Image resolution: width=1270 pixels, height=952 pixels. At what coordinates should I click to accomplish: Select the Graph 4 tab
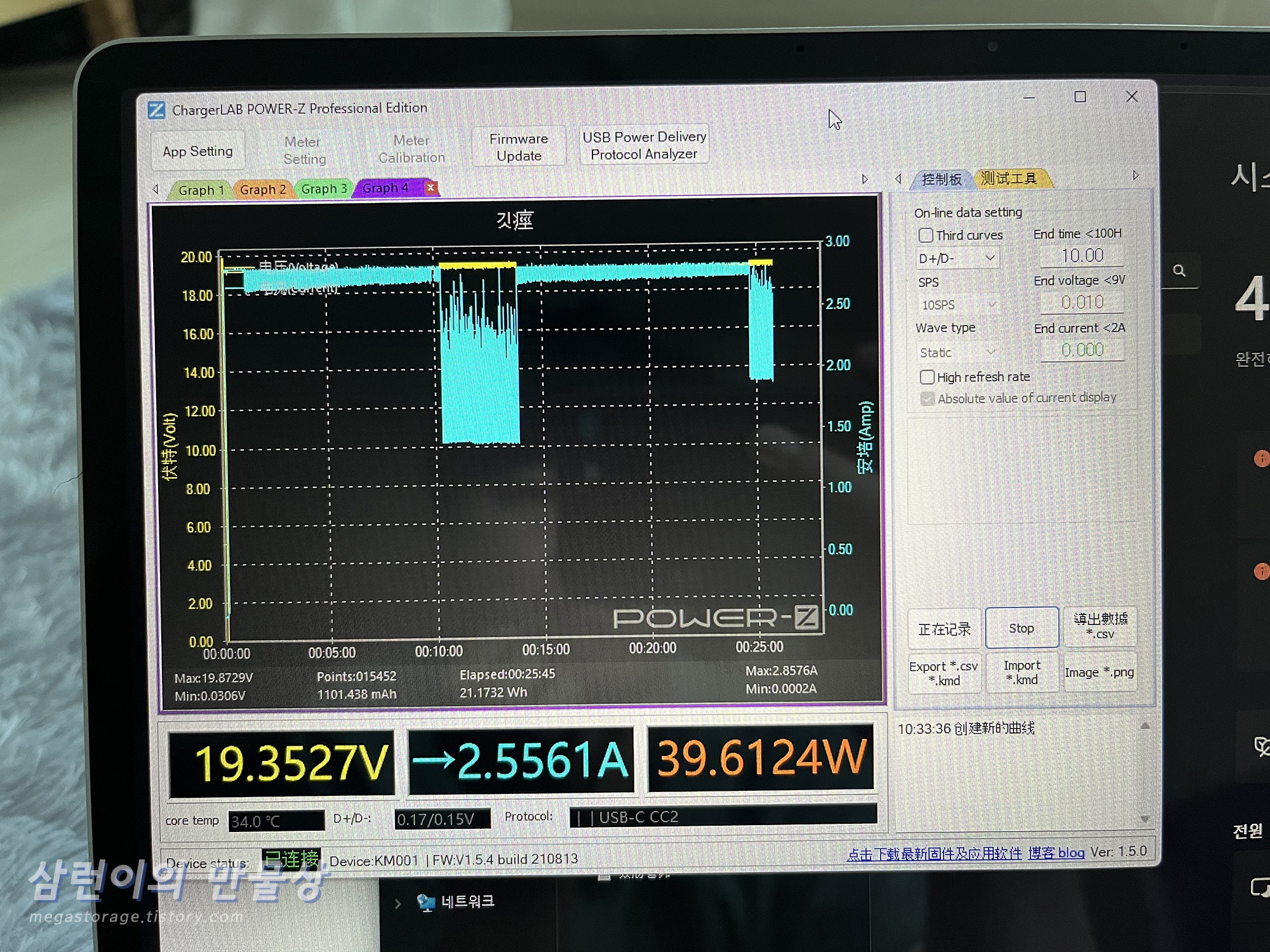(x=385, y=188)
